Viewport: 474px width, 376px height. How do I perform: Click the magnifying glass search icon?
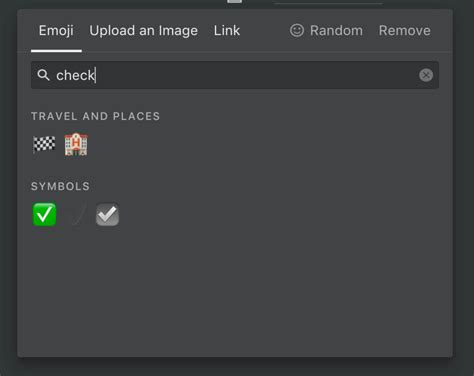tap(43, 75)
